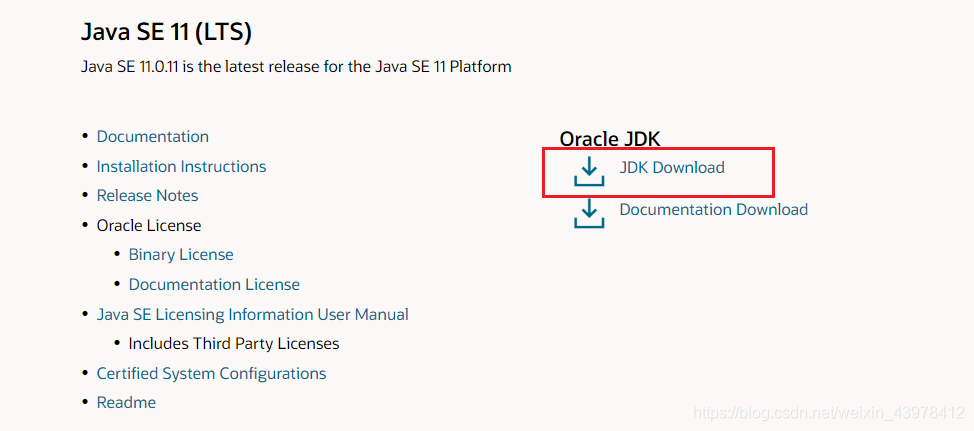Open the Documentation link in the list

click(153, 137)
